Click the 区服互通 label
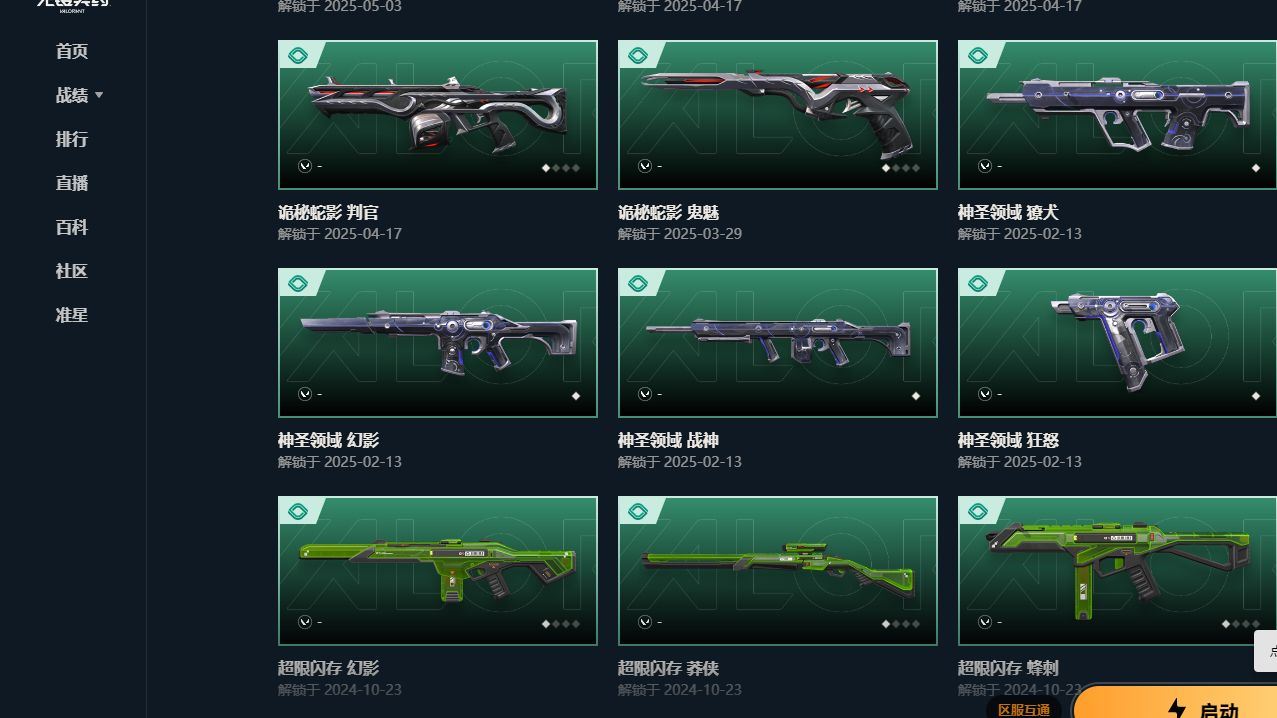The image size is (1277, 718). coord(1024,710)
